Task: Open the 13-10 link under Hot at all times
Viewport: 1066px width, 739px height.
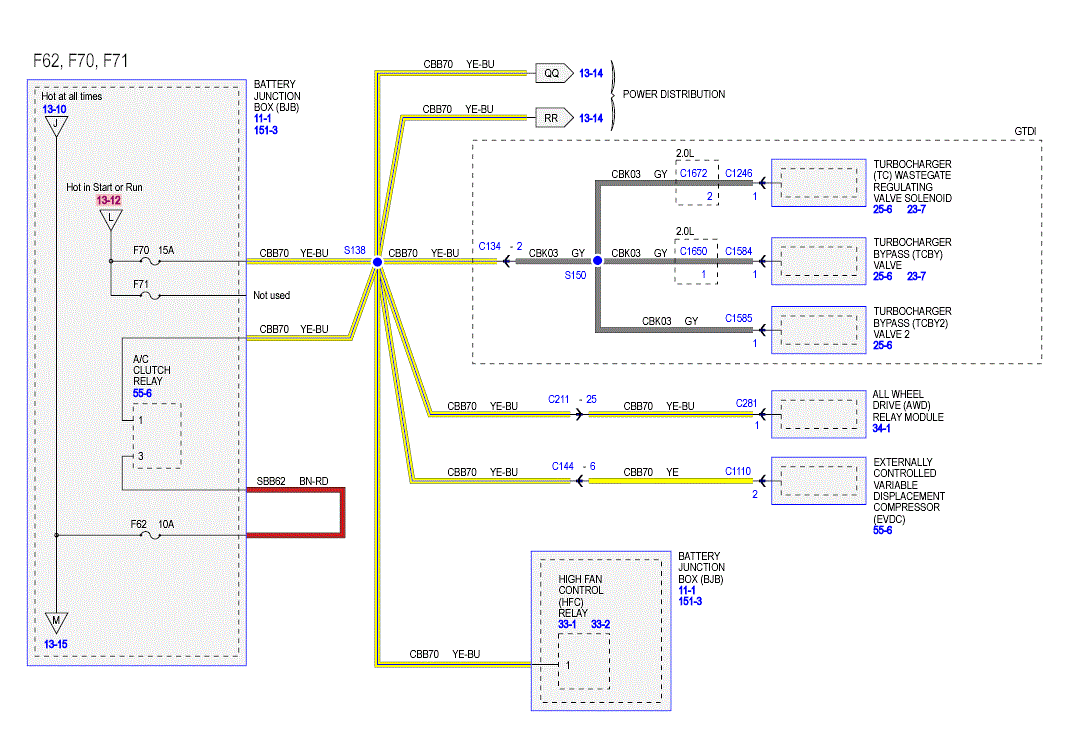Action: pyautogui.click(x=54, y=109)
